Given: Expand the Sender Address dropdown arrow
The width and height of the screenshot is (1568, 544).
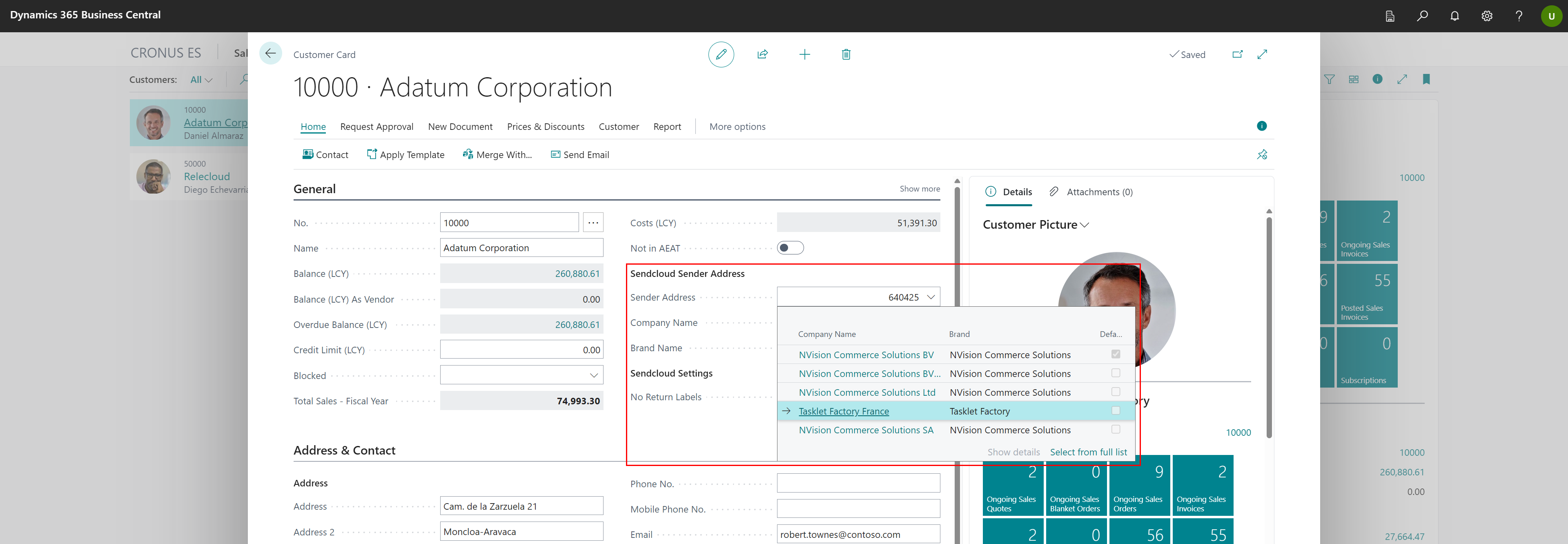Looking at the screenshot, I should coord(930,297).
